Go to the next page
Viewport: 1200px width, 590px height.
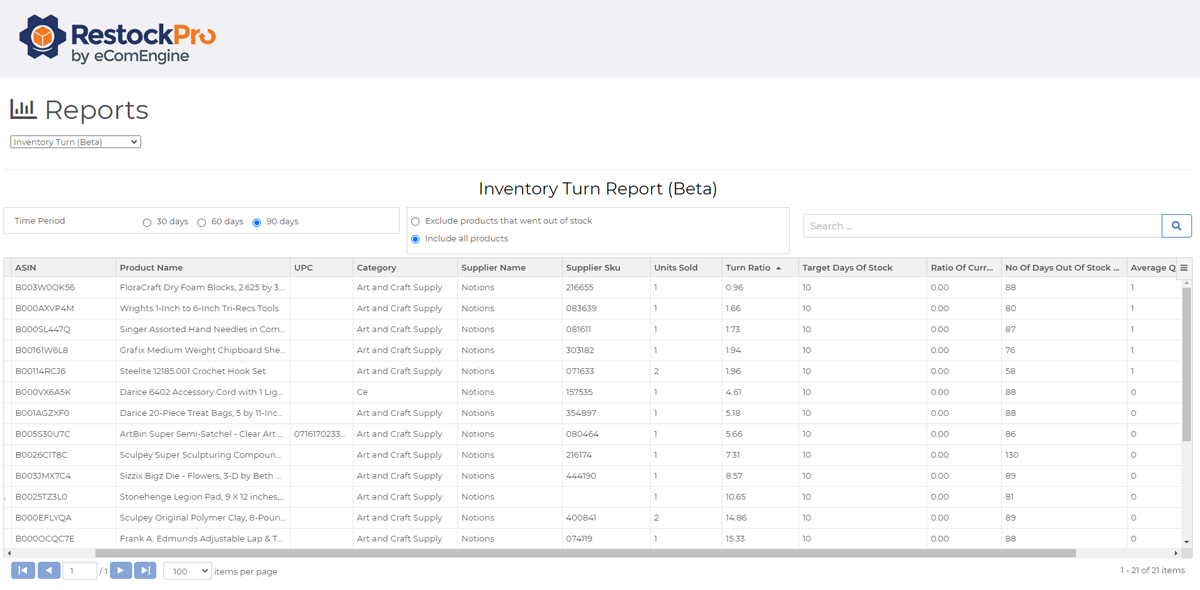pos(120,571)
